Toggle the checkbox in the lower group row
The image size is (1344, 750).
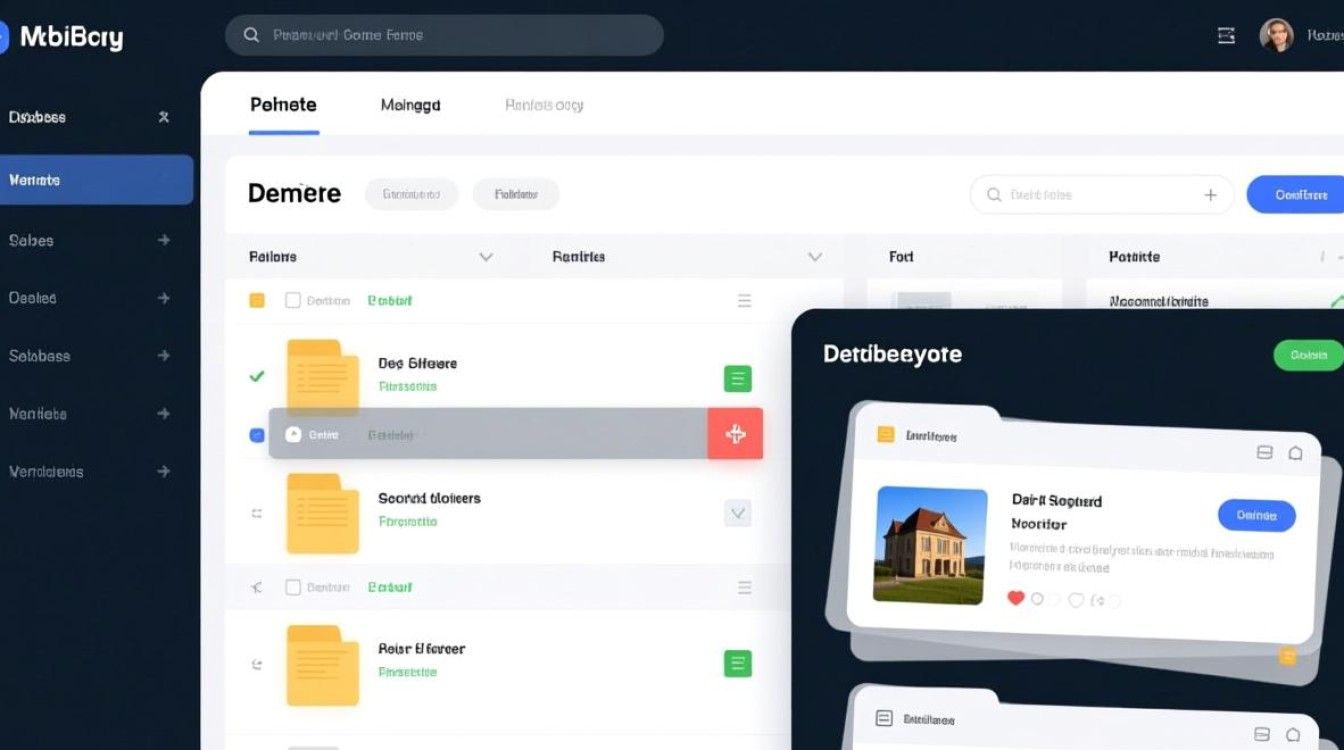[x=293, y=587]
